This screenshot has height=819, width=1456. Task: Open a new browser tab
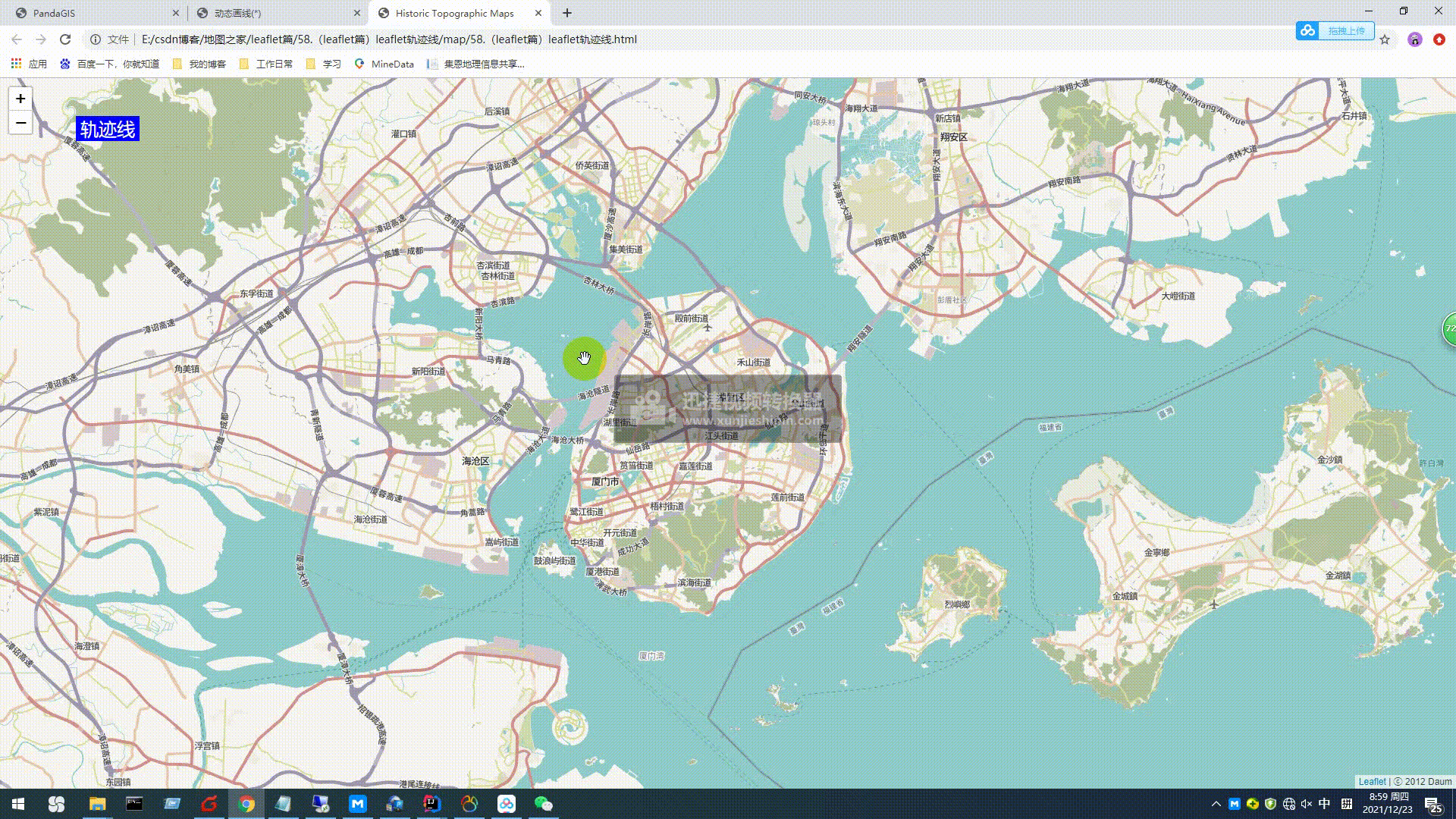point(567,13)
